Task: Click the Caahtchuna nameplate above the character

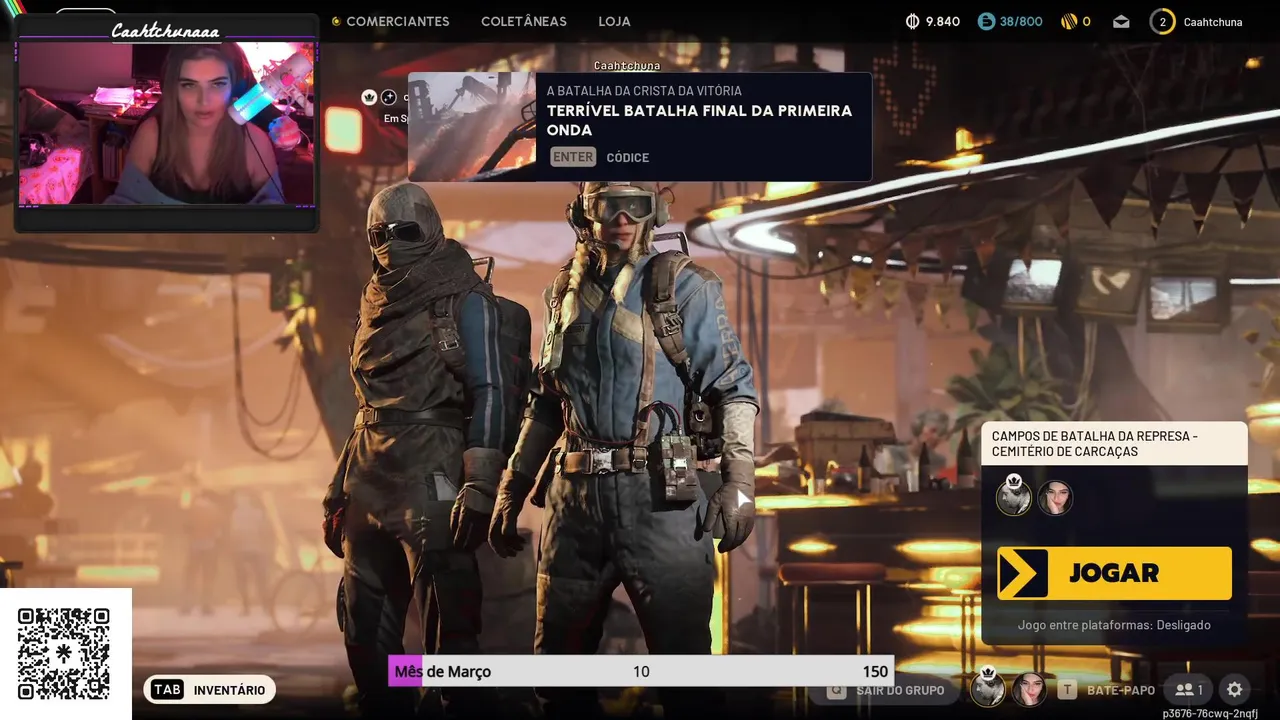Action: tap(627, 66)
